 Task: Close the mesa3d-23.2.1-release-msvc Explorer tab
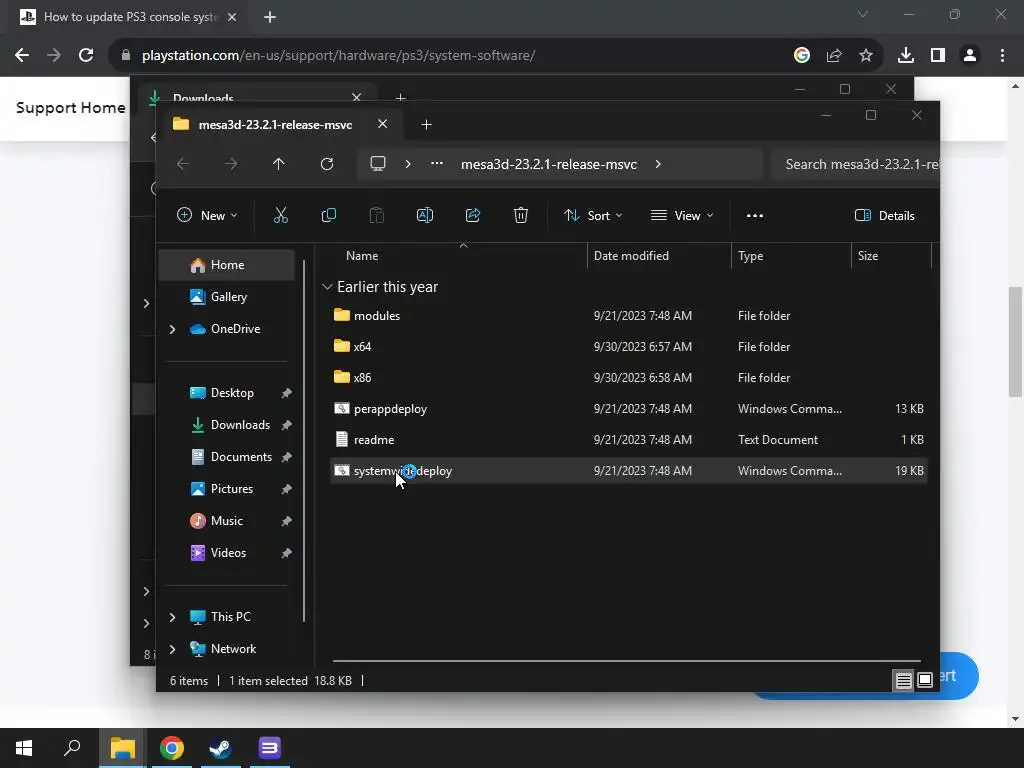pyautogui.click(x=383, y=124)
